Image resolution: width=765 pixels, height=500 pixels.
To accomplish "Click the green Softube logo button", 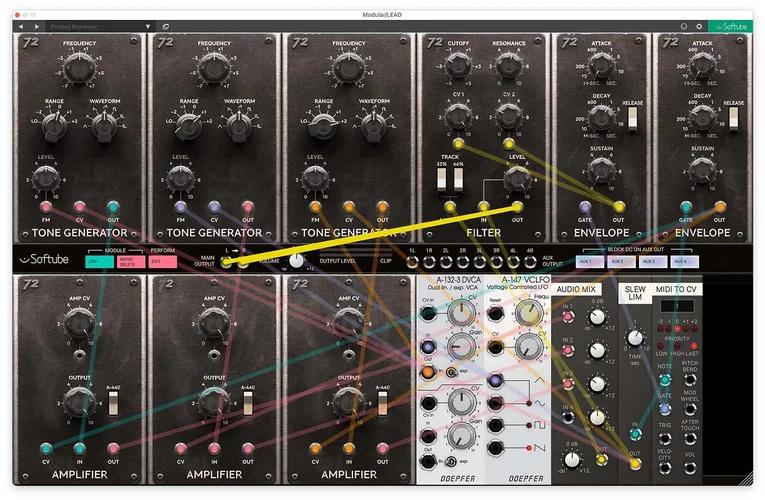I will click(x=730, y=26).
